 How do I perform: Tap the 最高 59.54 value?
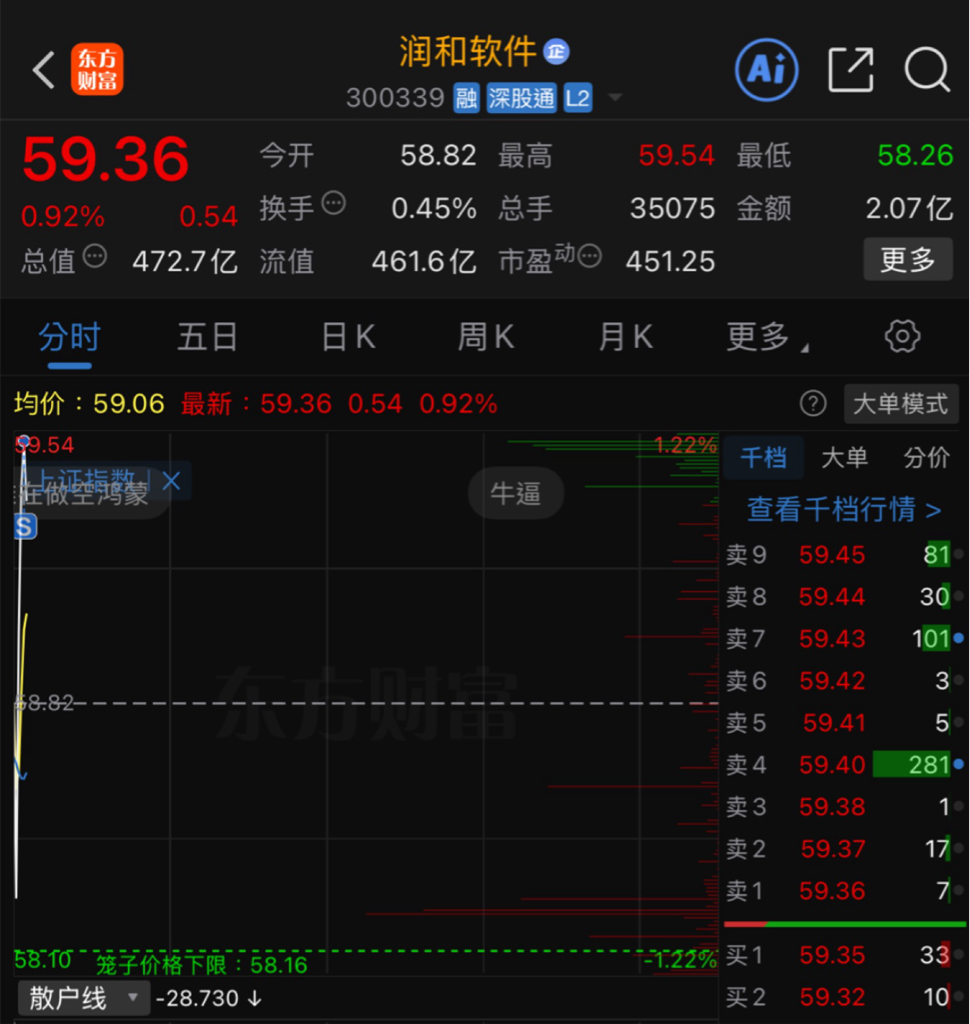(677, 155)
